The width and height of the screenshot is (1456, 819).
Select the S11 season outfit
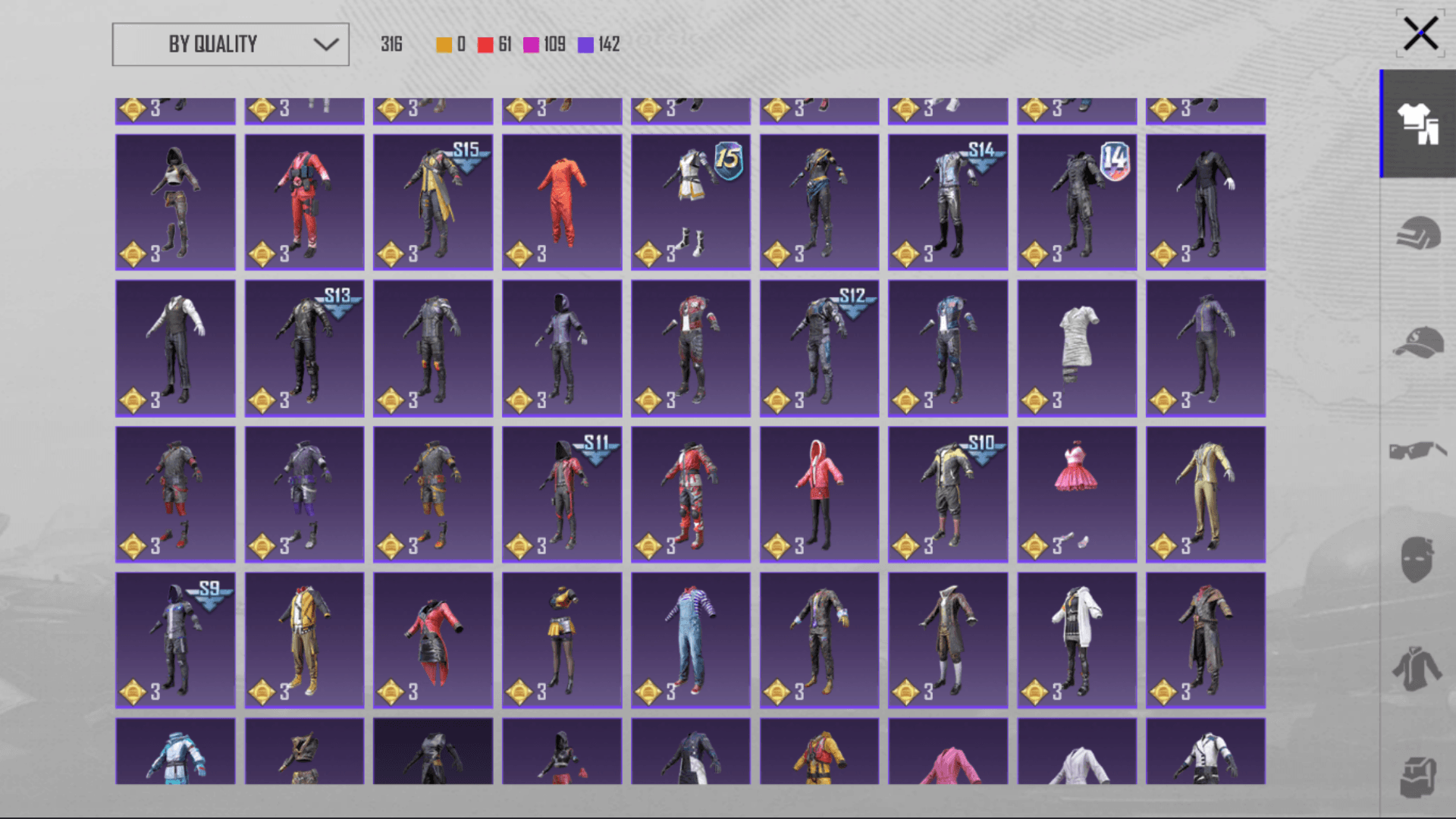tap(562, 494)
